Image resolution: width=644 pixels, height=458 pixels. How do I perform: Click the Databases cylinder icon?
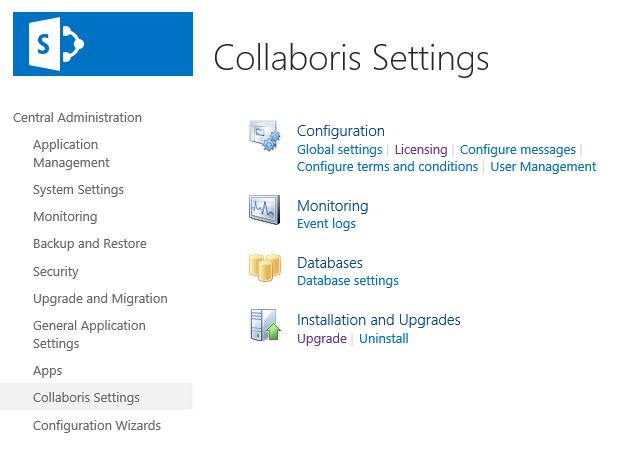click(x=265, y=268)
